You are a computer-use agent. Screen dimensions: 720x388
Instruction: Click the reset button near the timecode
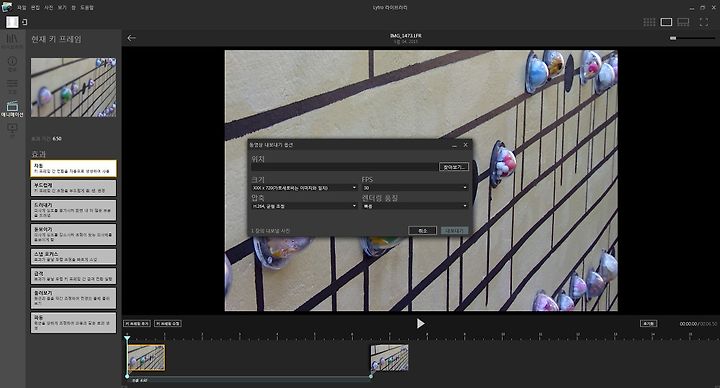click(648, 324)
